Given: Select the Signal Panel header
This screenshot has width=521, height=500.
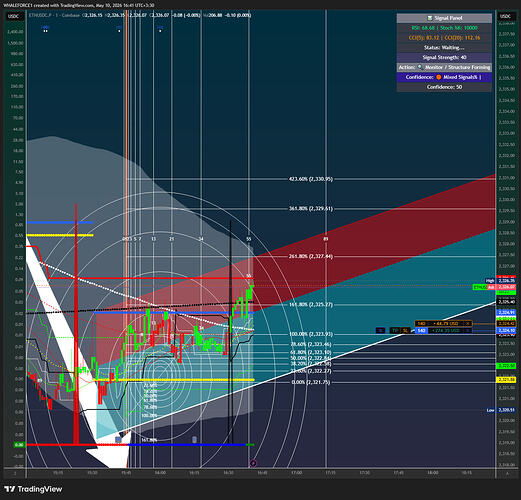Looking at the screenshot, I should tap(444, 18).
